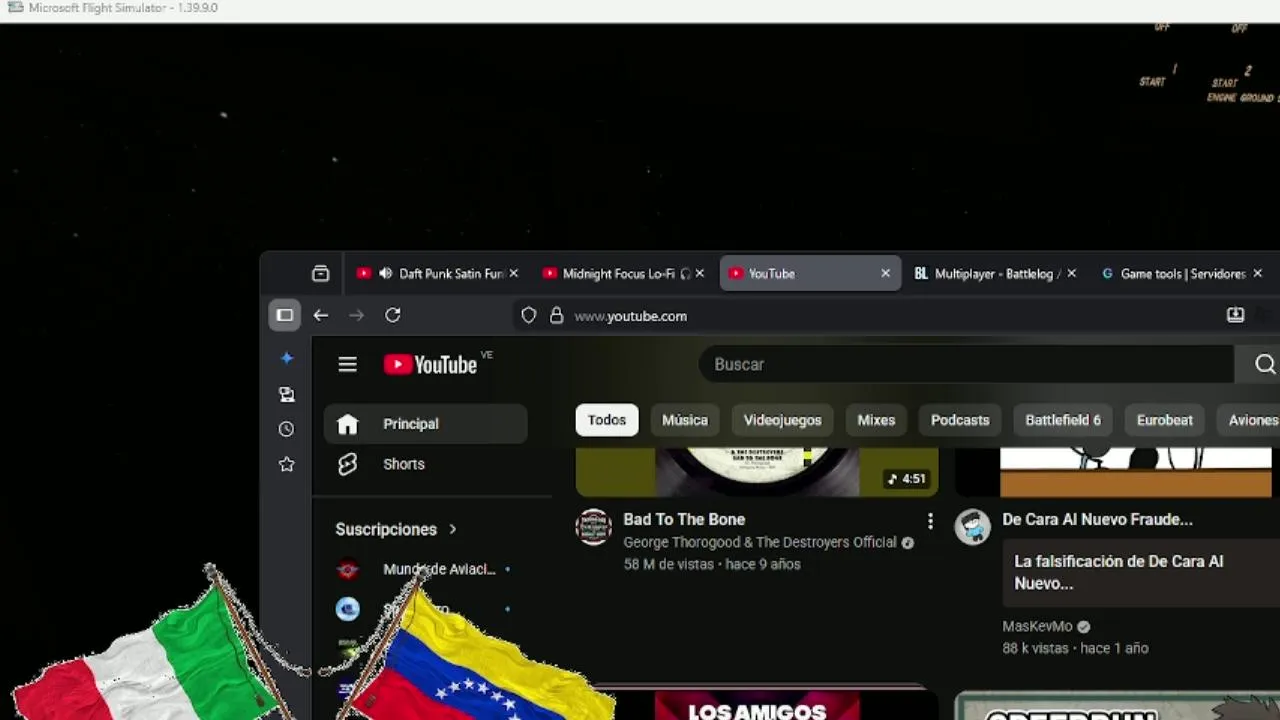Viewport: 1280px width, 720px height.
Task: Go back with the browser arrow
Action: pos(320,315)
